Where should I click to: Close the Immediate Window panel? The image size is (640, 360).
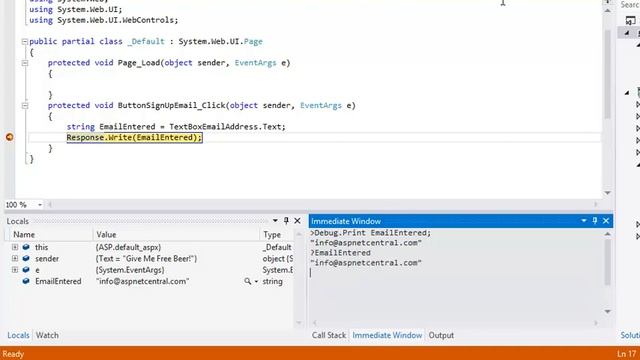pos(606,221)
